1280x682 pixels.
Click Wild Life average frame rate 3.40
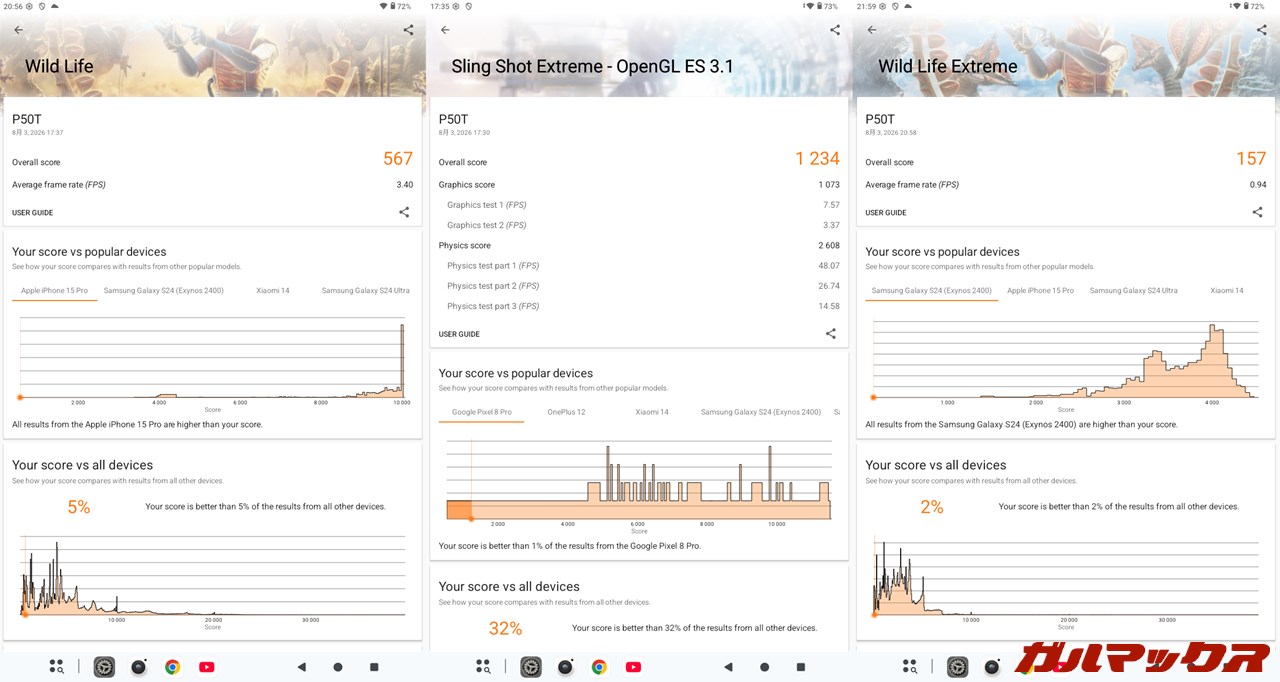(x=404, y=185)
